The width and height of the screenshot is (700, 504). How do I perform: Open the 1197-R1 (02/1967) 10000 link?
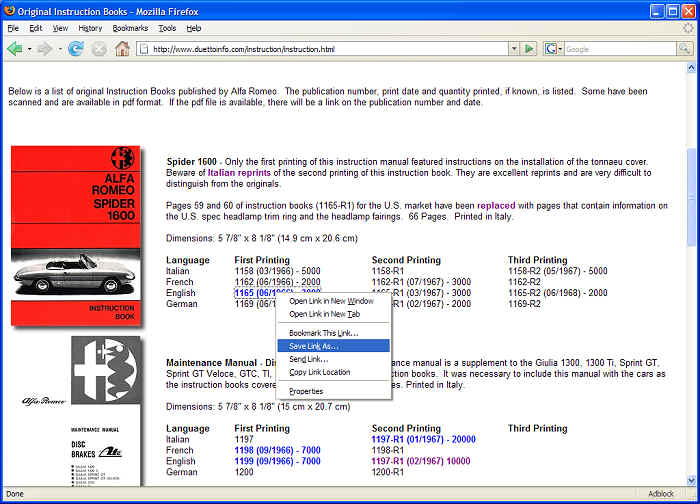pos(421,461)
